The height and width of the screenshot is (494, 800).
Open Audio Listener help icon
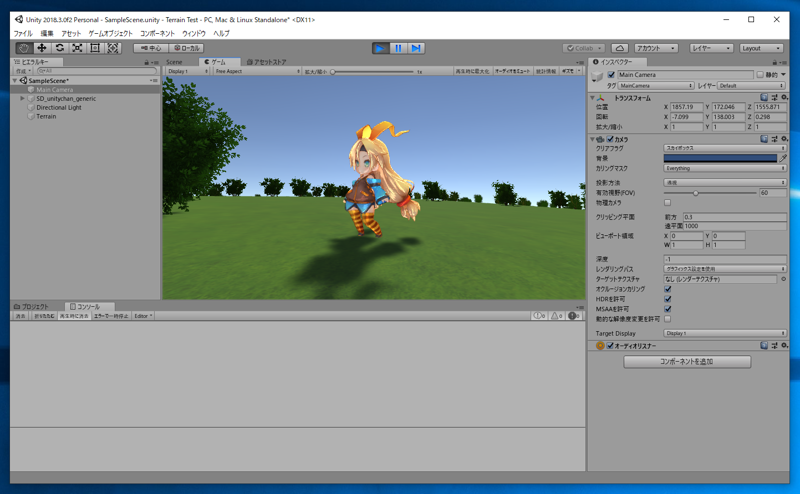[x=764, y=345]
